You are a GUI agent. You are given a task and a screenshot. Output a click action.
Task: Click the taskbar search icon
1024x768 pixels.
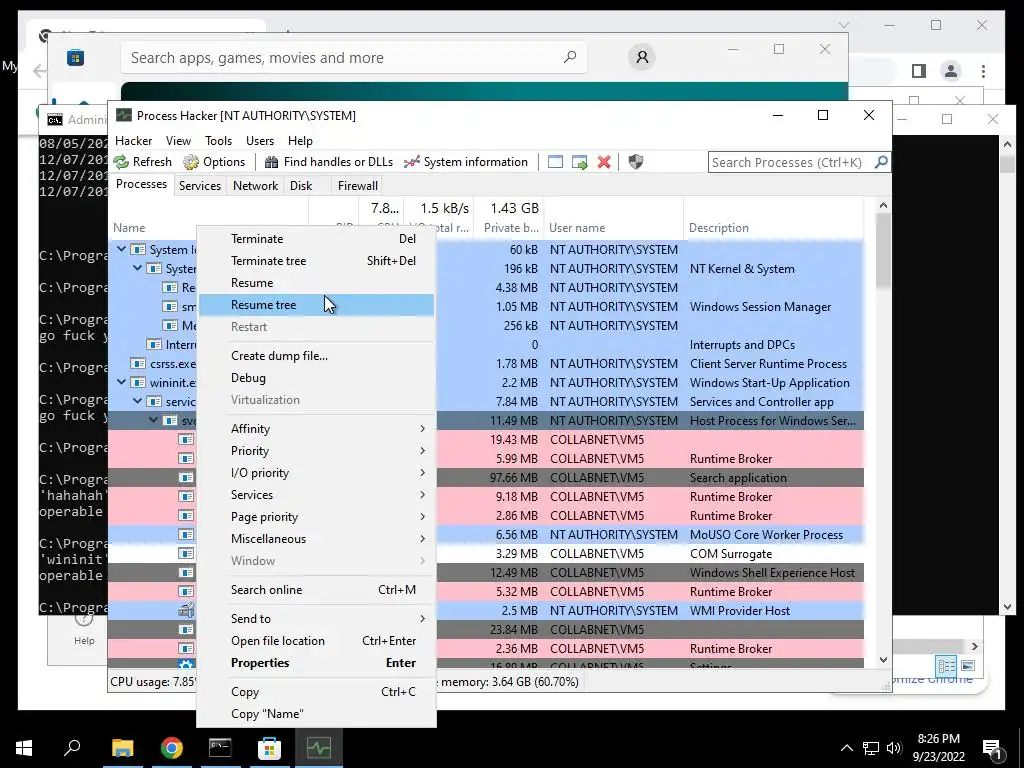pos(72,747)
